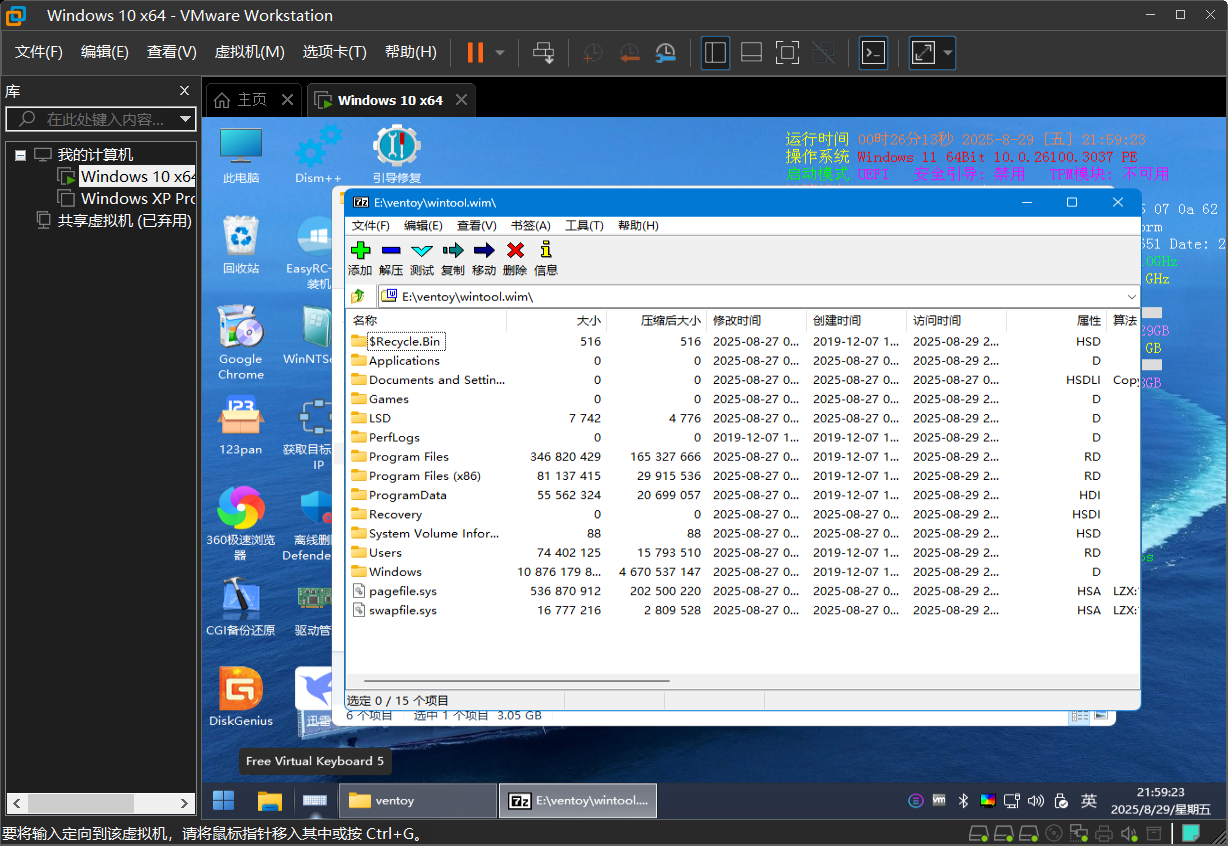
Task: Click the 7-Zip 删除 (Delete) red X icon
Action: (515, 250)
